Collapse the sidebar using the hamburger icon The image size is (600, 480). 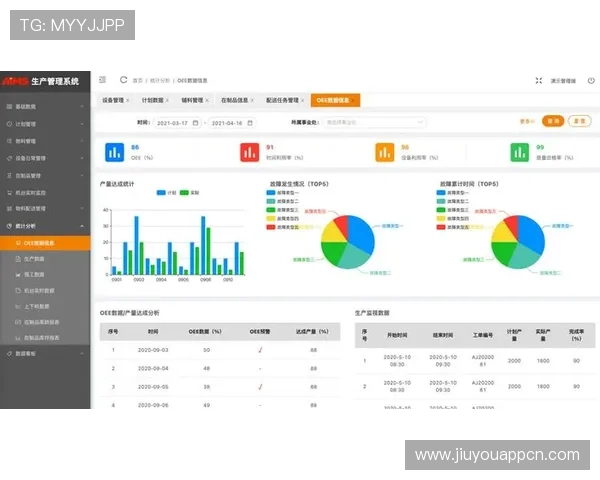[x=102, y=80]
